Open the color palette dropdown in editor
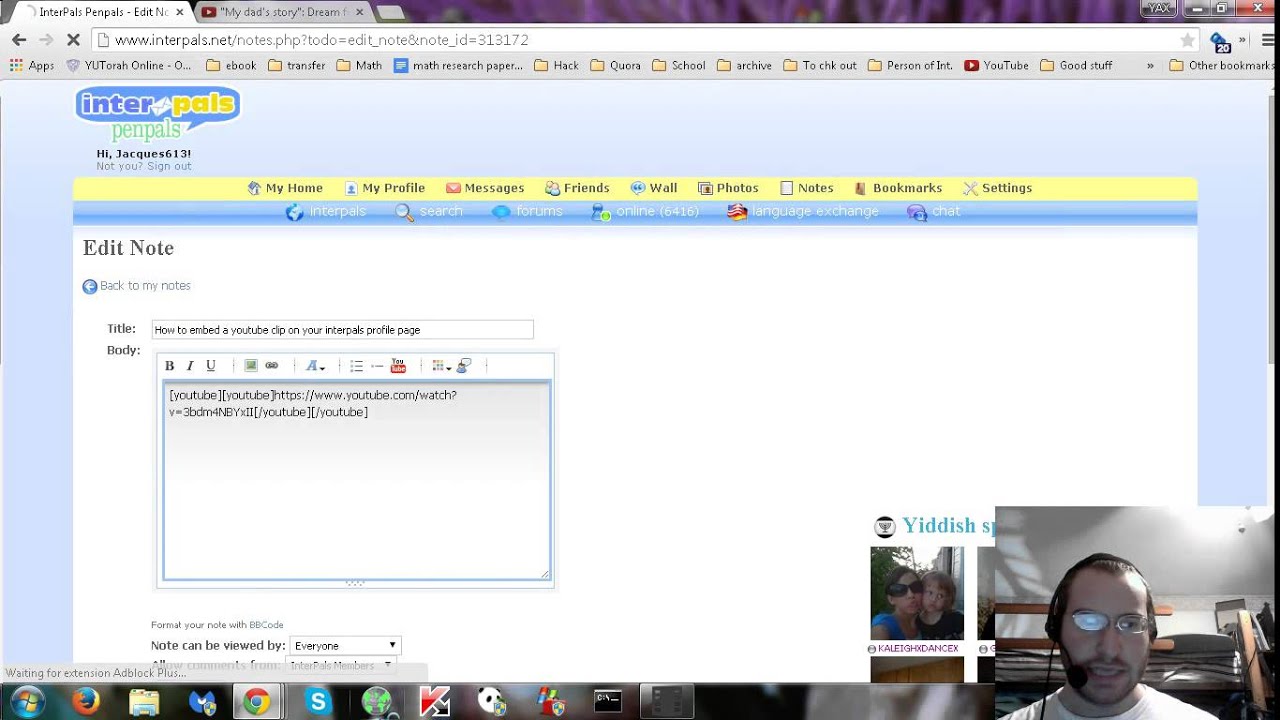The image size is (1280, 720). 441,366
